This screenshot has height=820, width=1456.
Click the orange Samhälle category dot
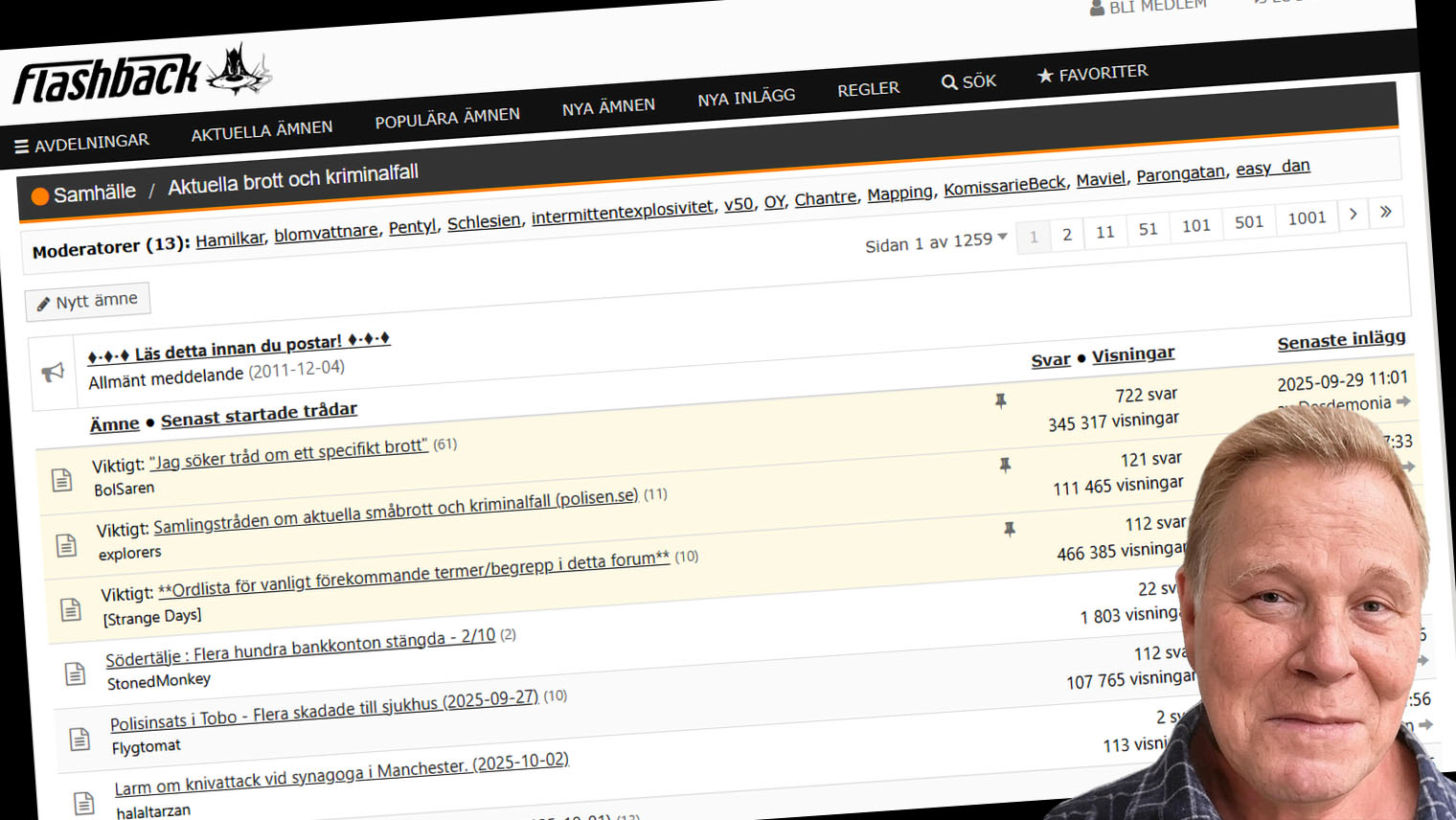[40, 196]
